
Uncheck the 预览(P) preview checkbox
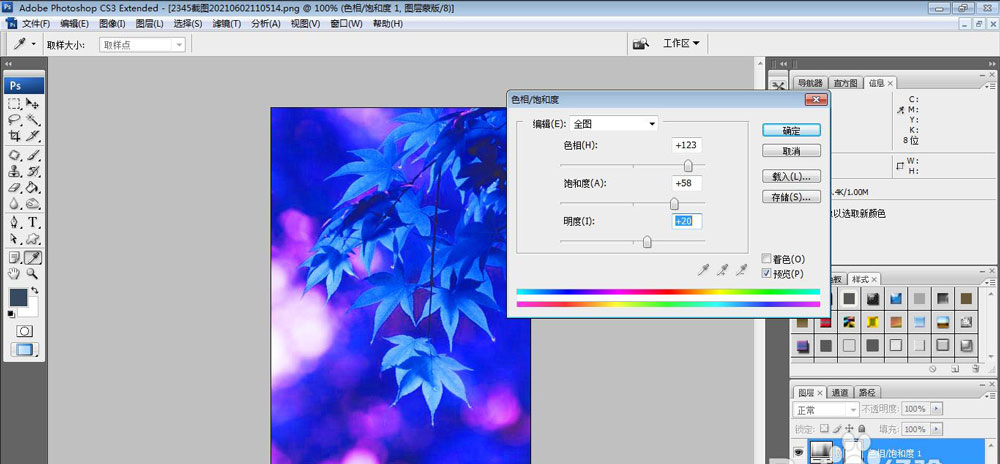pos(767,273)
